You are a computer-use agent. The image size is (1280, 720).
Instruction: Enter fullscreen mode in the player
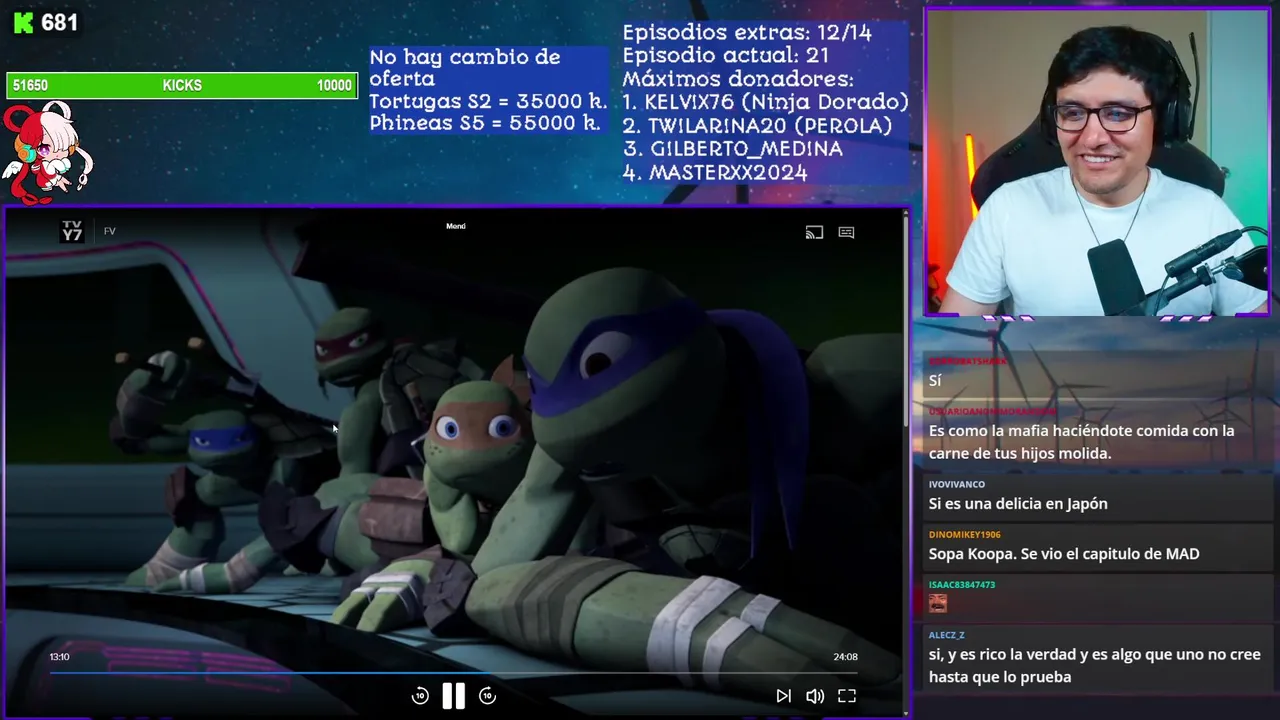click(x=847, y=696)
